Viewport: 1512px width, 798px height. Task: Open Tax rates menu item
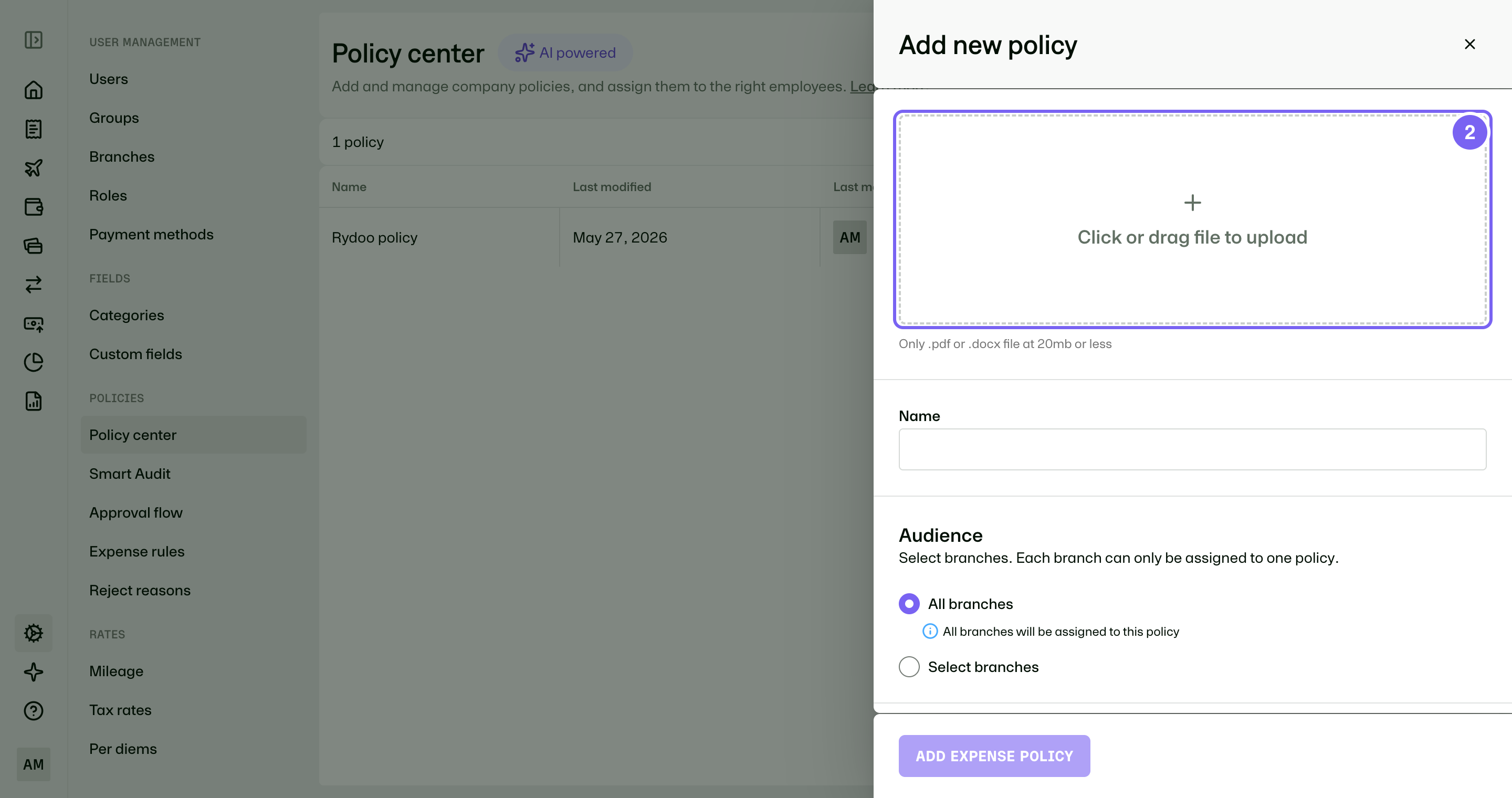120,710
